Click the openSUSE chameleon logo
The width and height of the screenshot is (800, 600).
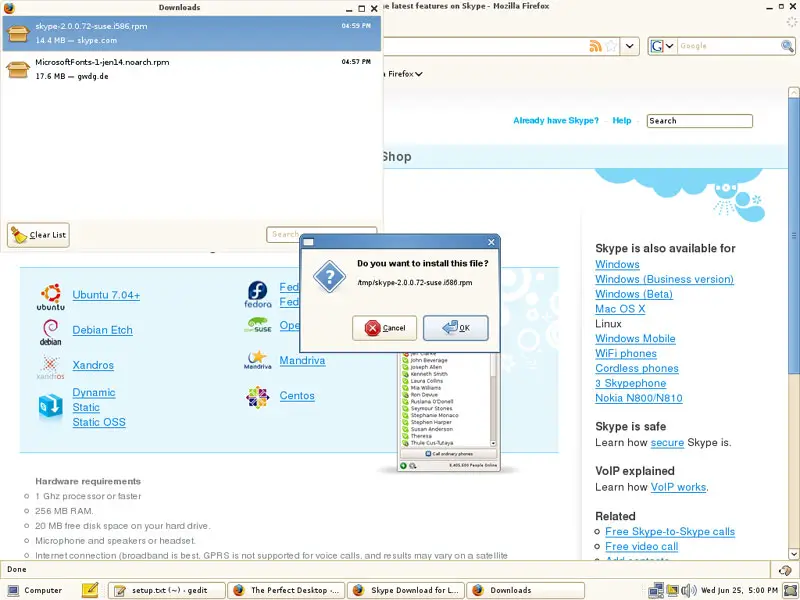258,326
